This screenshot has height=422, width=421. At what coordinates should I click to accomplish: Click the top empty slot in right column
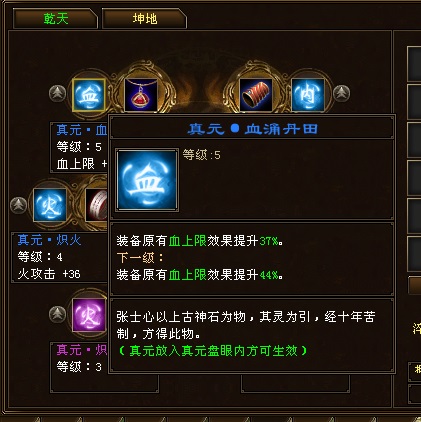tap(414, 64)
